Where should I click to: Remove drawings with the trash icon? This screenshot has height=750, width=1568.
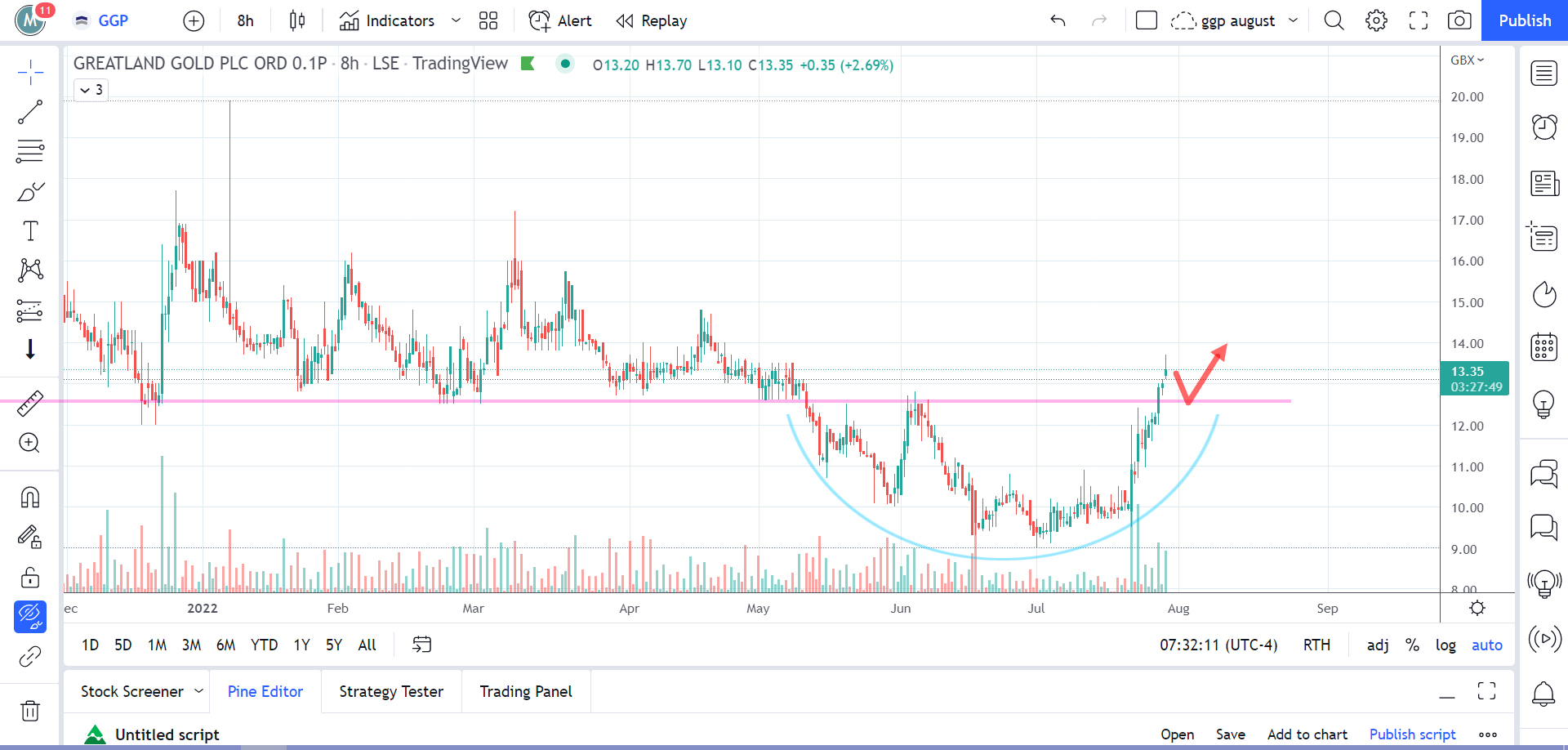coord(30,711)
